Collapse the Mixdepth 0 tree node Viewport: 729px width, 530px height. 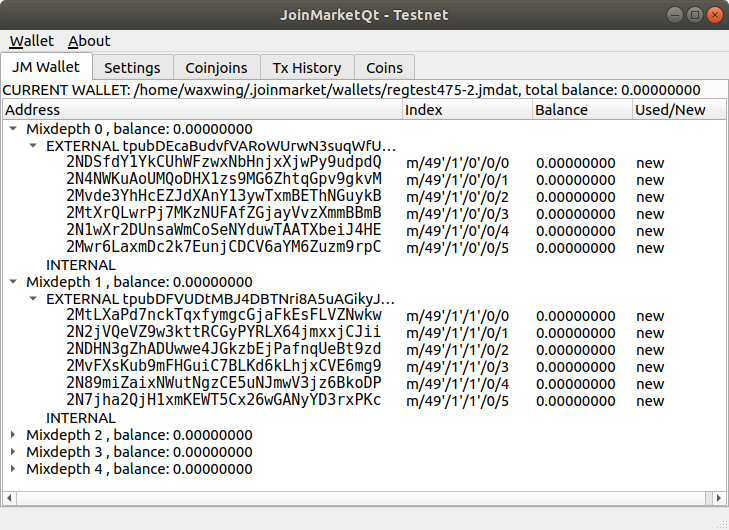tap(13, 129)
